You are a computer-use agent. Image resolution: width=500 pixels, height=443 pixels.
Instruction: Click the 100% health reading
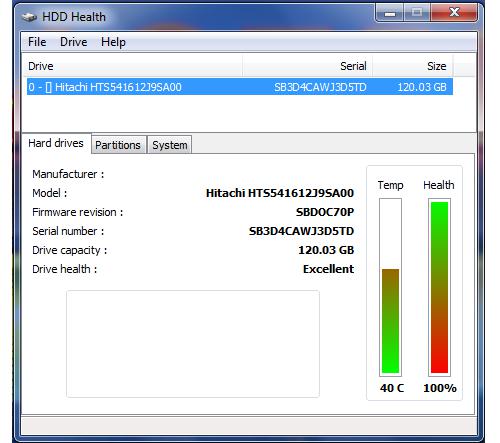440,388
